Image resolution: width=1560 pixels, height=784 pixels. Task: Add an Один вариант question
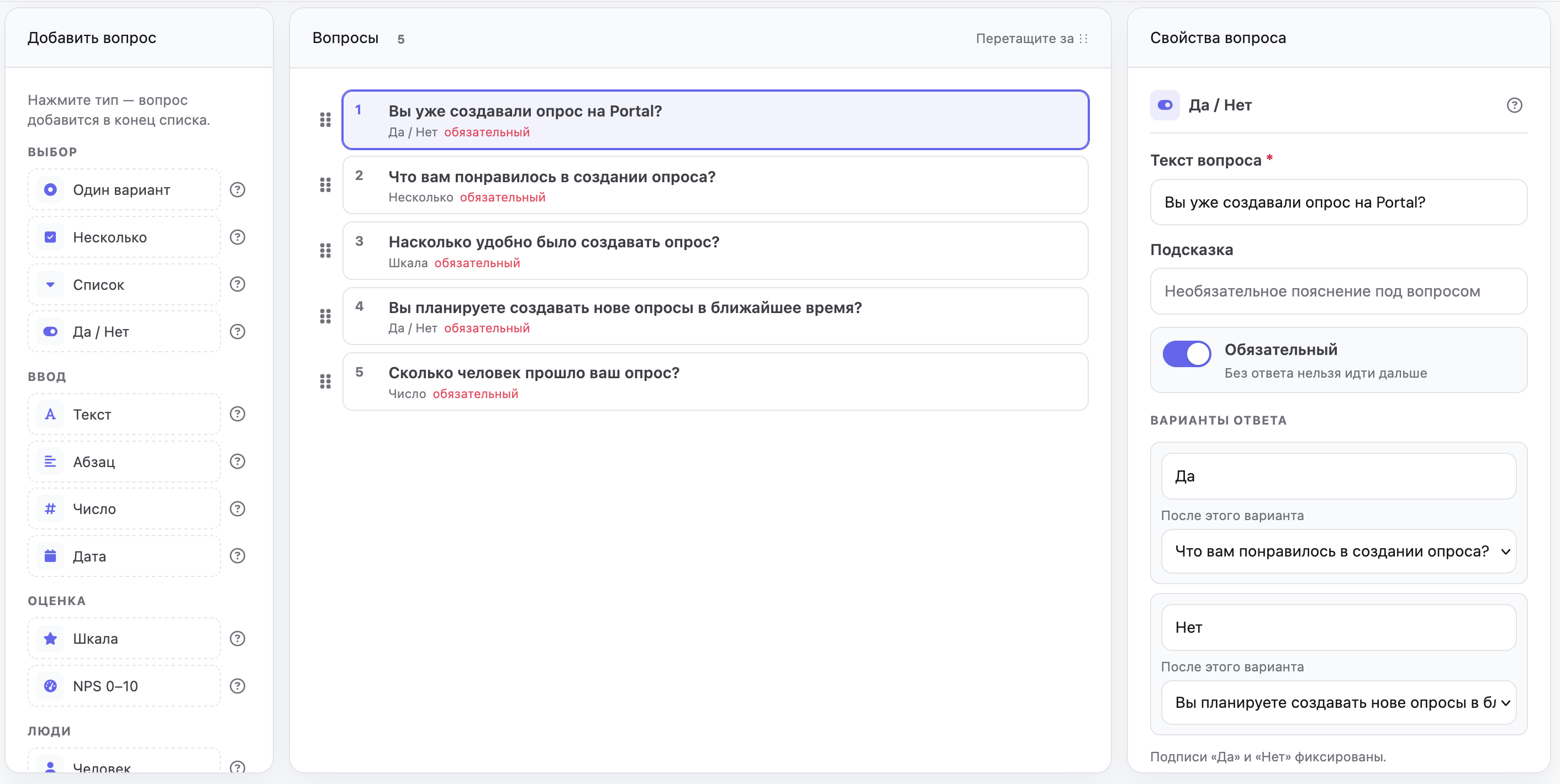coord(124,189)
